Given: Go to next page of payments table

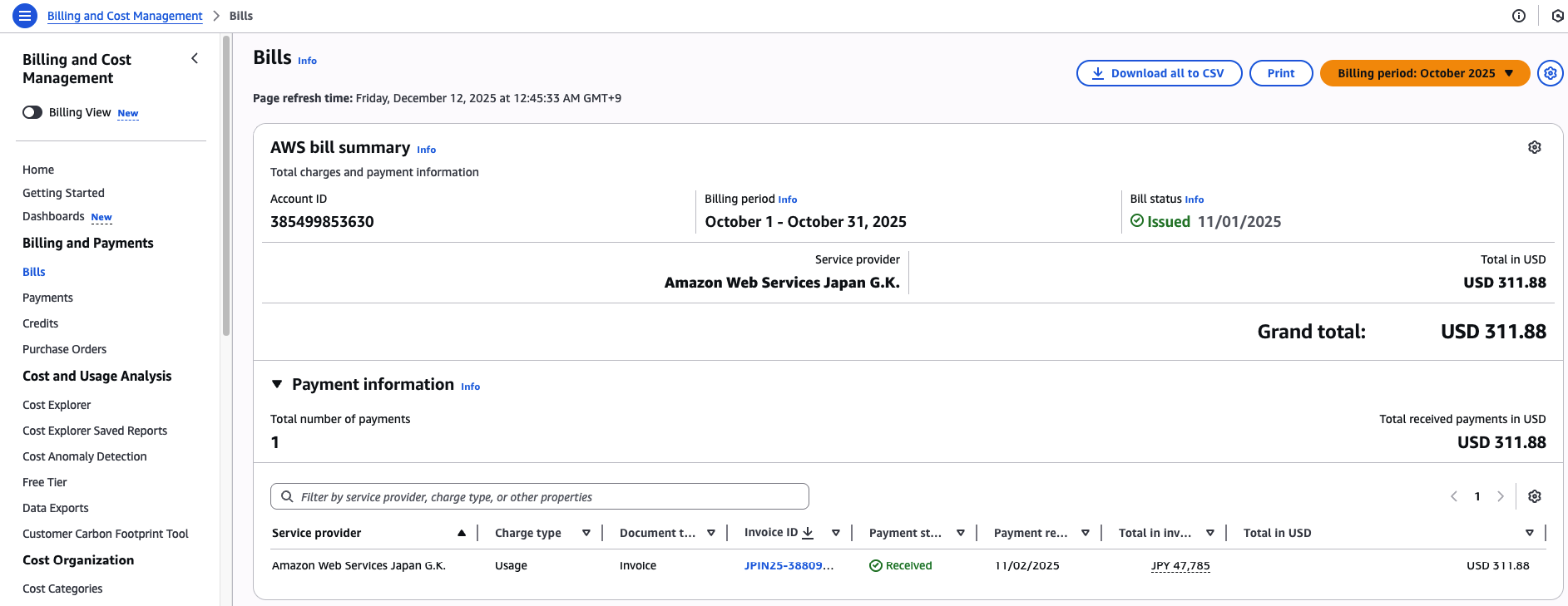Looking at the screenshot, I should pyautogui.click(x=1500, y=496).
